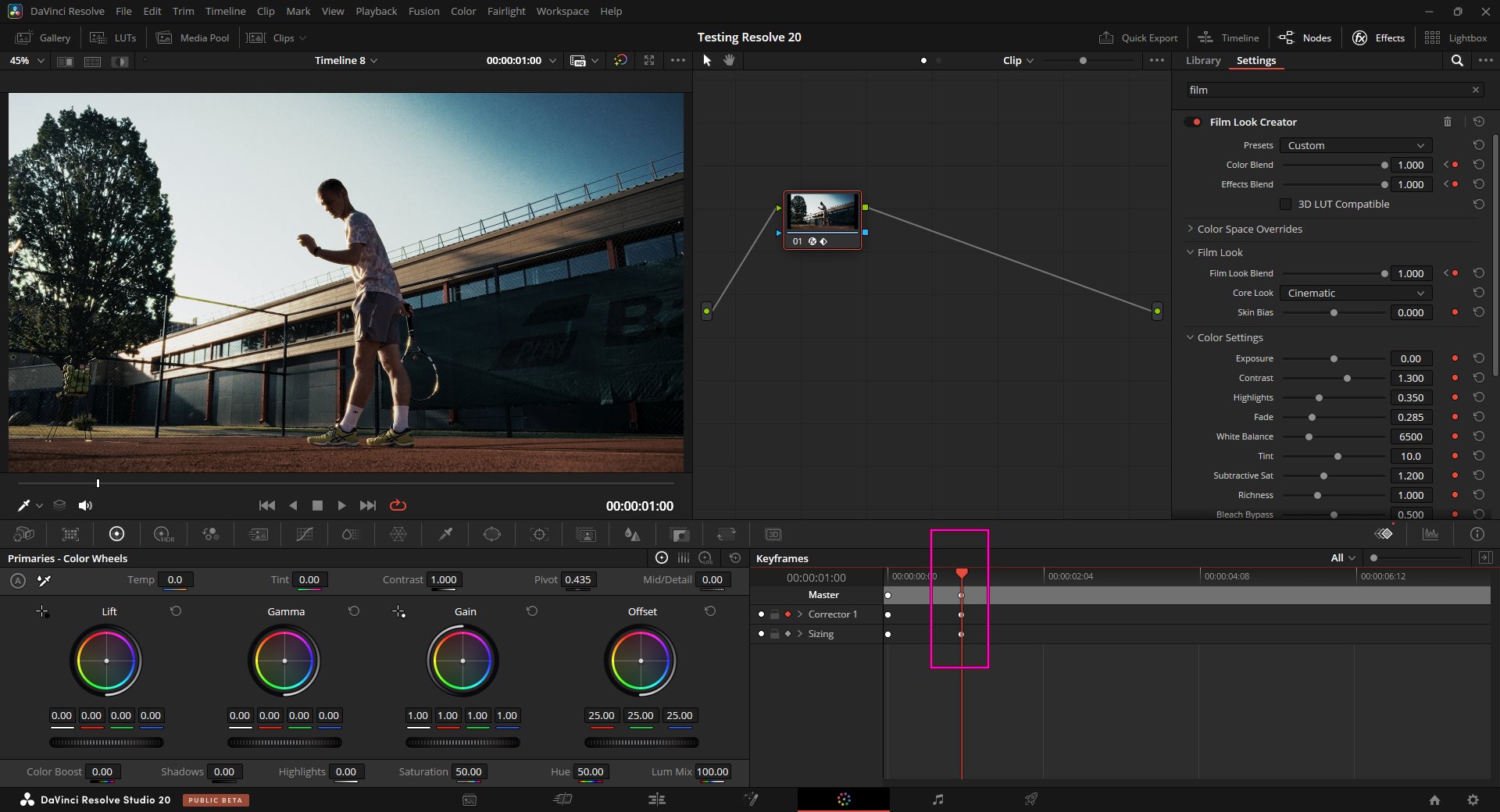The height and width of the screenshot is (812, 1500).
Task: Toggle Corrector 1 keyframe enable dot
Action: click(x=761, y=614)
